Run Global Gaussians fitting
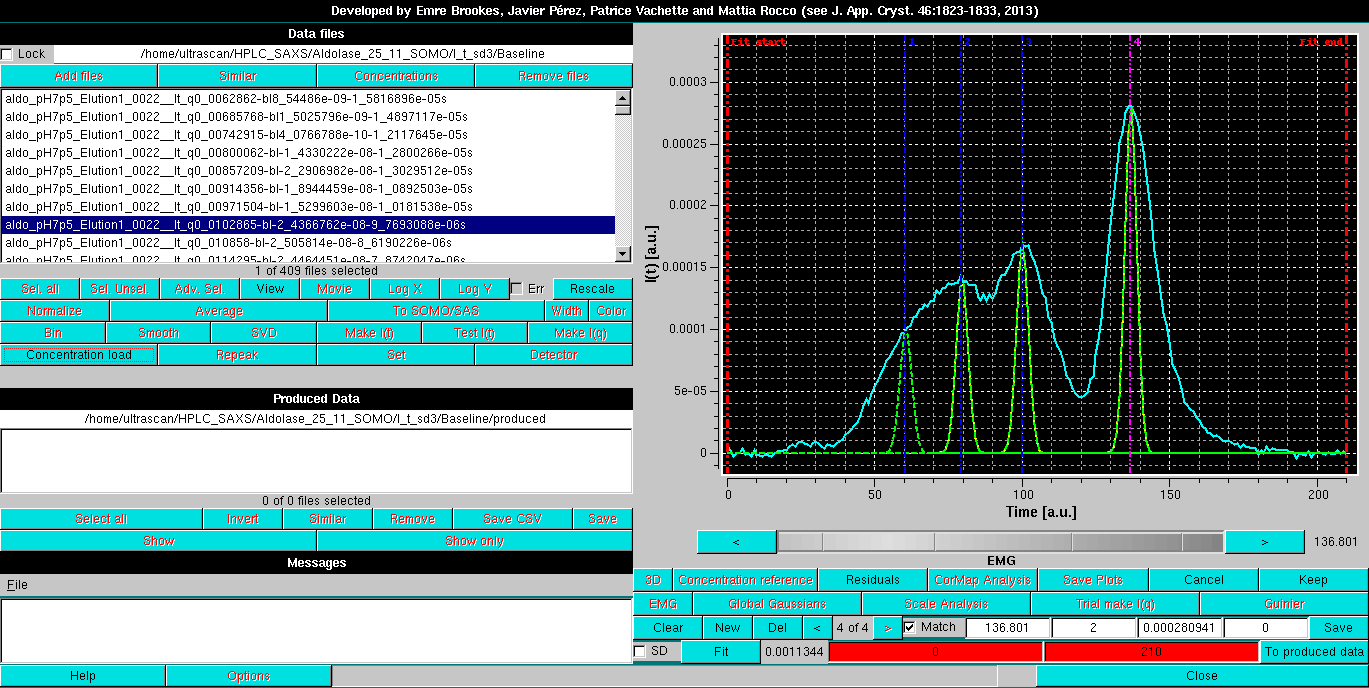The height and width of the screenshot is (688, 1369). point(776,604)
